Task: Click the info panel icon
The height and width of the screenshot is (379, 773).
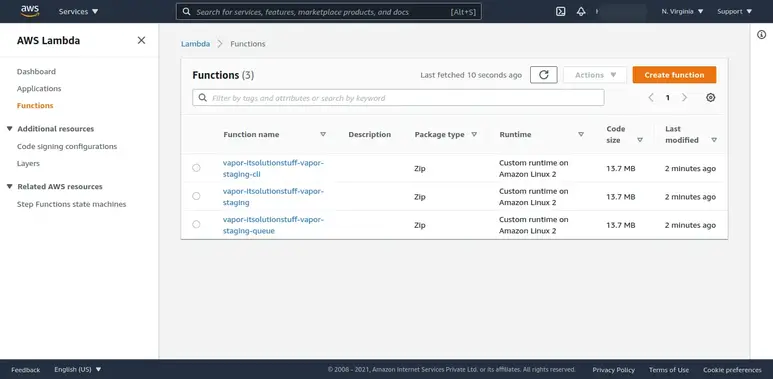Action: tap(762, 34)
